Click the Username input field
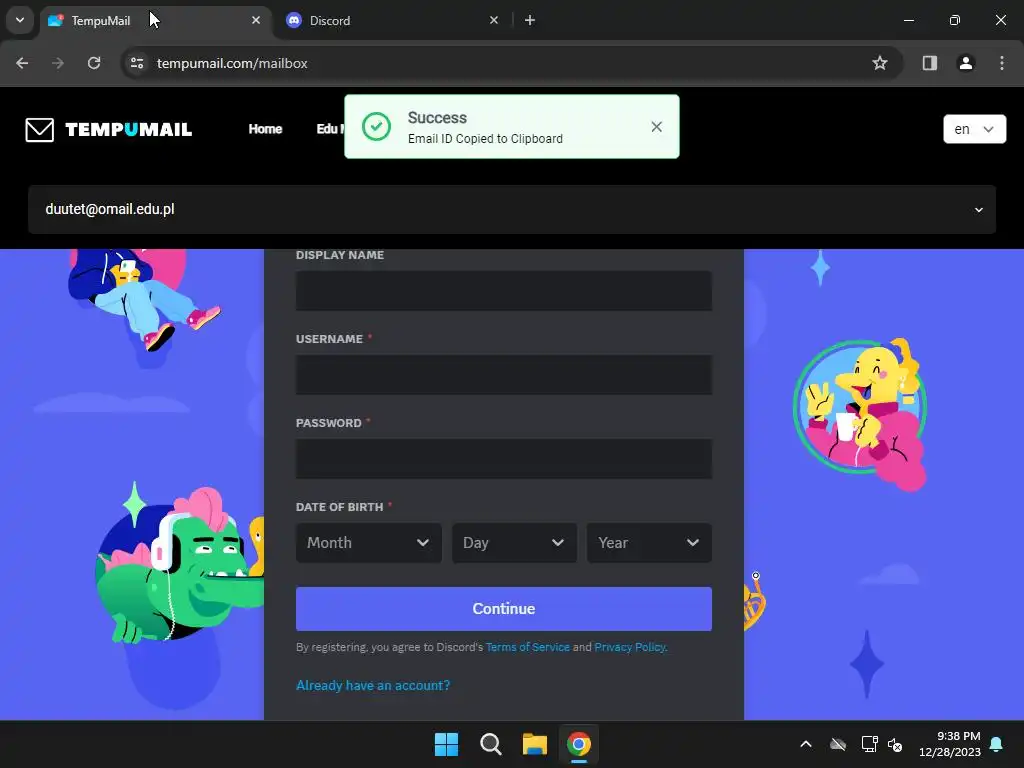This screenshot has height=768, width=1024. [x=504, y=375]
